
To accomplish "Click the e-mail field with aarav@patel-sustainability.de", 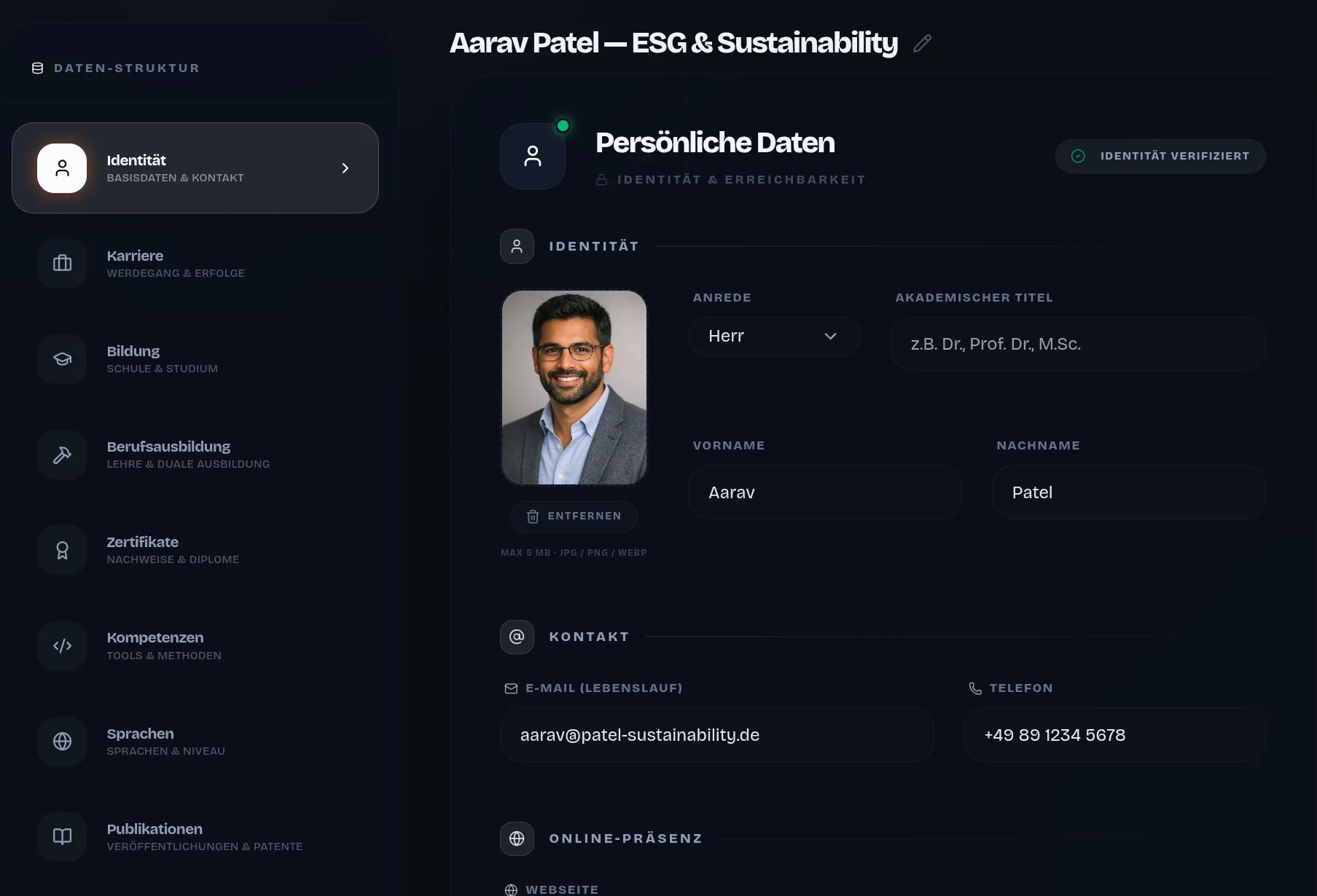I will (717, 735).
